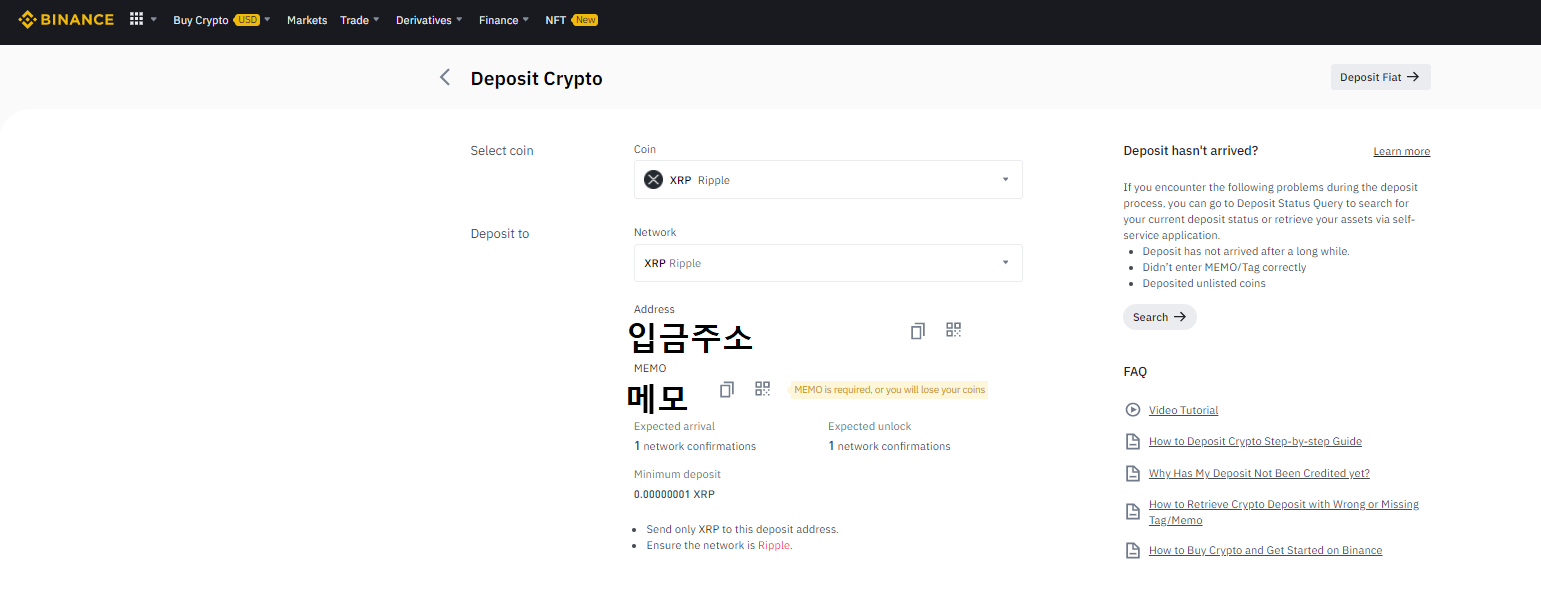Open Retrieve Crypto Deposit with Wrong Memo link
This screenshot has width=1541, height=607.
point(1284,512)
